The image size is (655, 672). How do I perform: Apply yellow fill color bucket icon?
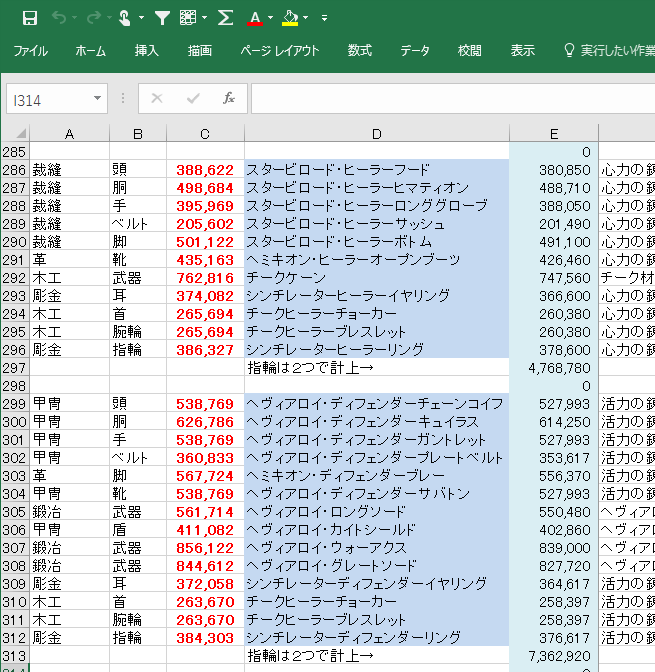coord(290,18)
